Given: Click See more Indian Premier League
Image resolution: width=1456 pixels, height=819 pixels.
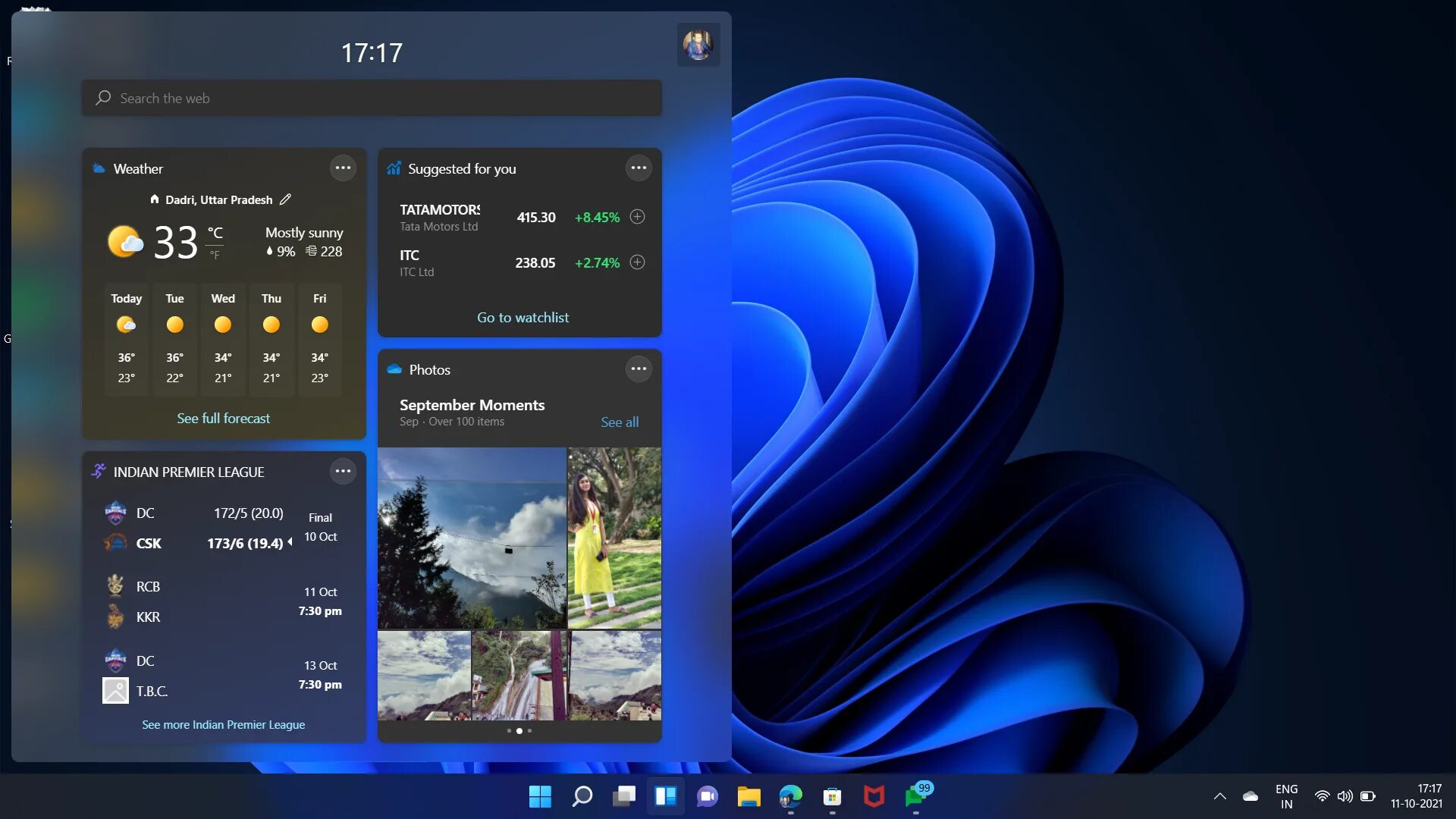Looking at the screenshot, I should click(x=223, y=724).
